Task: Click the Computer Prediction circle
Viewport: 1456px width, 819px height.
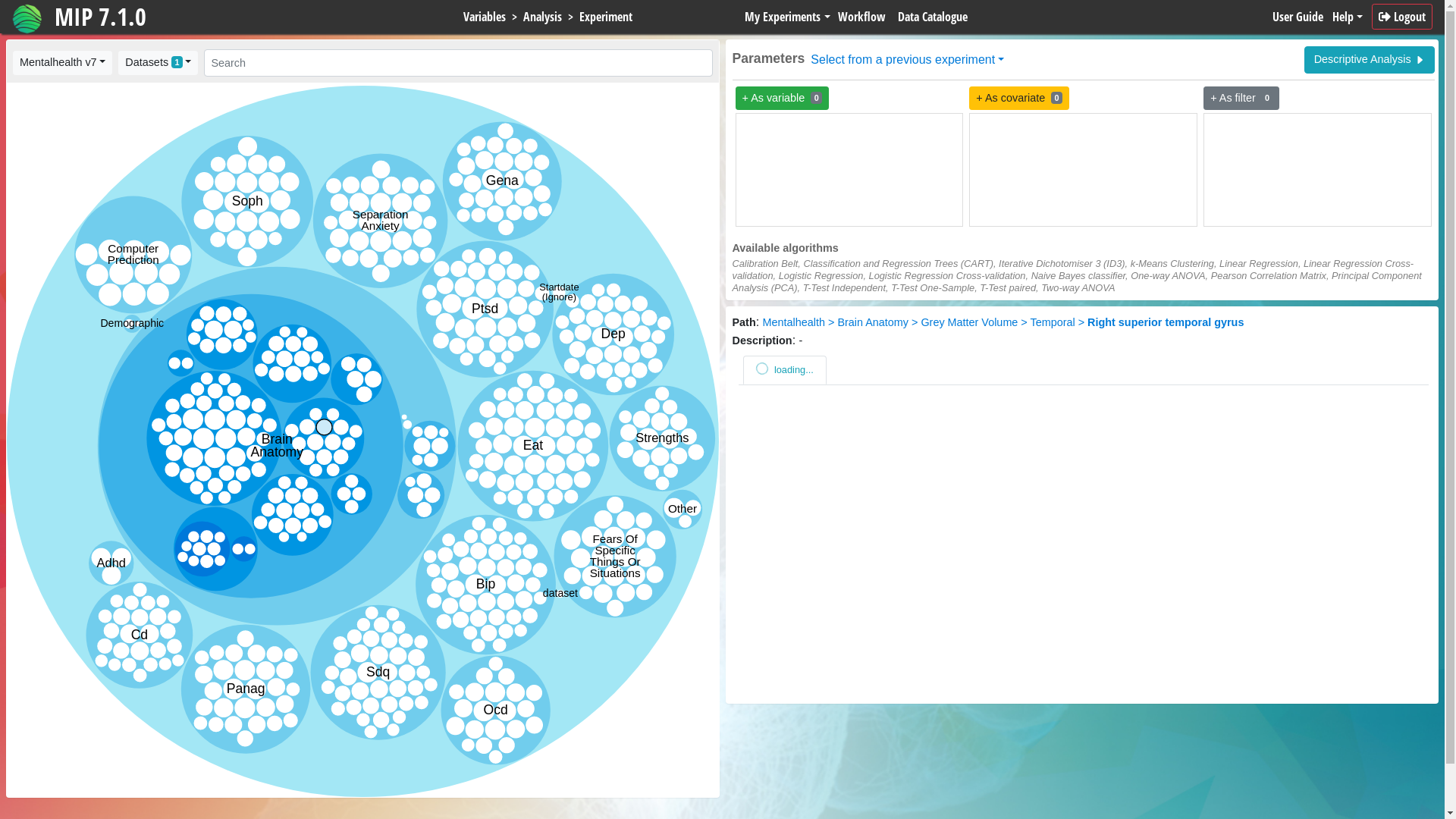Action: pyautogui.click(x=133, y=254)
